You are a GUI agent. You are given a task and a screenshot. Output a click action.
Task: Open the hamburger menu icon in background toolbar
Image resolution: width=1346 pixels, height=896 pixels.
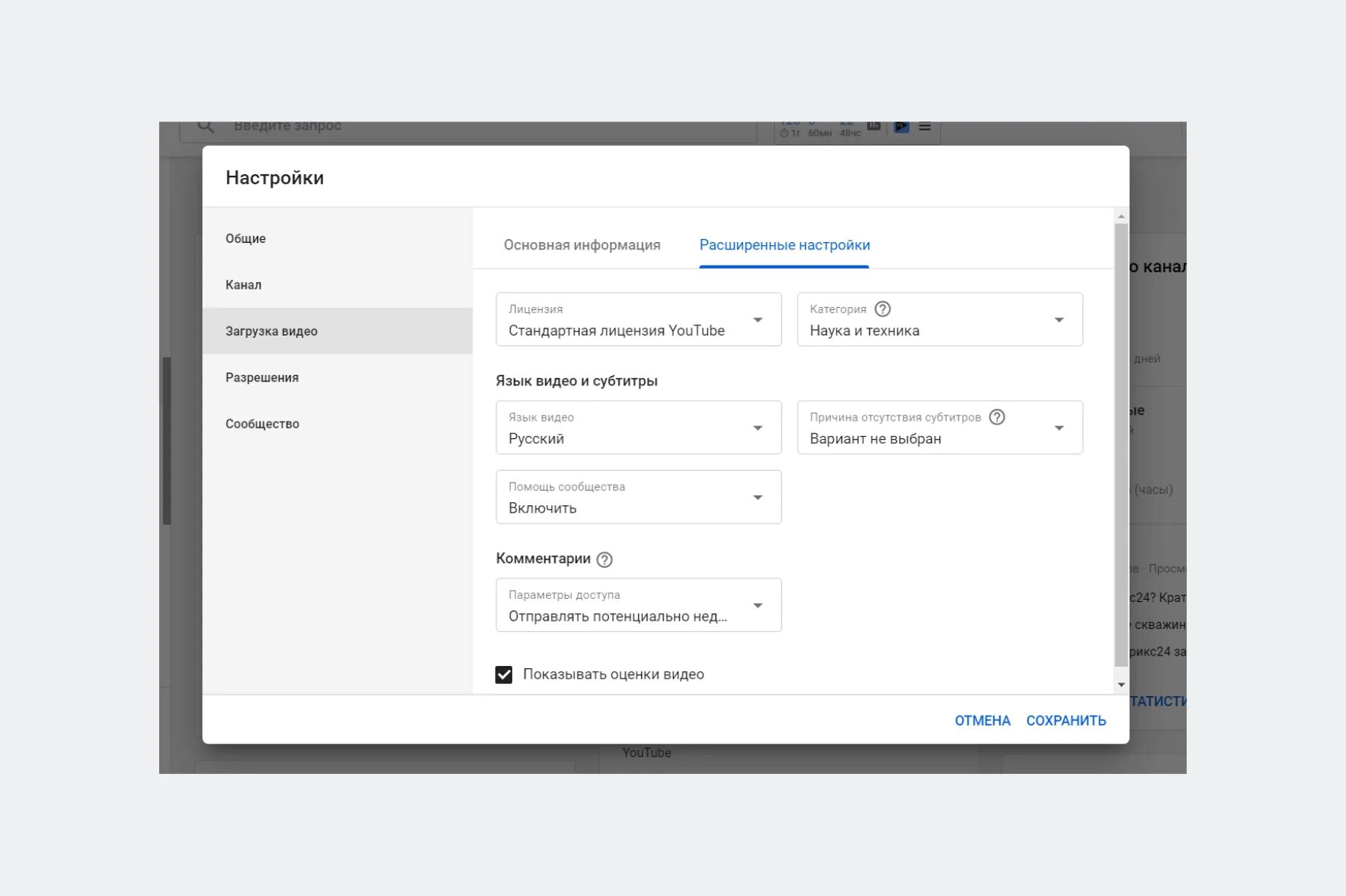pos(924,127)
